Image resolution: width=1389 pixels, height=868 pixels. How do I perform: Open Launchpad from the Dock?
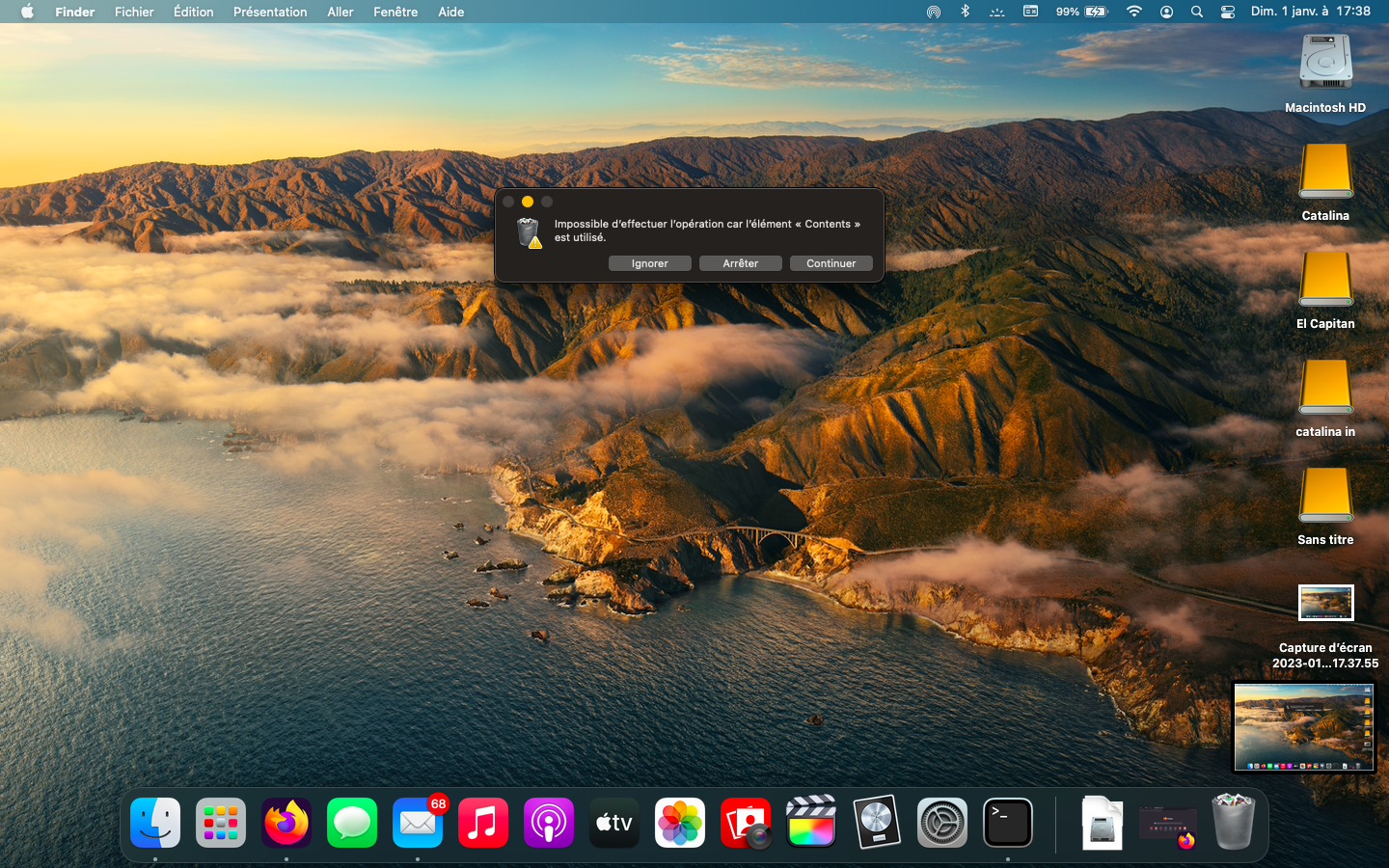click(x=221, y=823)
